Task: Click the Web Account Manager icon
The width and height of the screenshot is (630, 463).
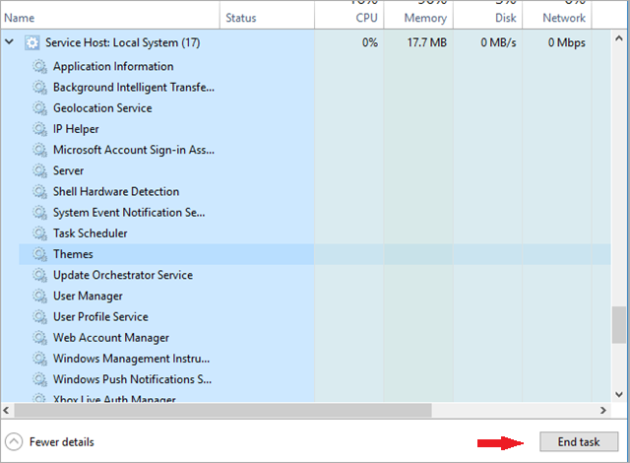Action: click(x=39, y=338)
